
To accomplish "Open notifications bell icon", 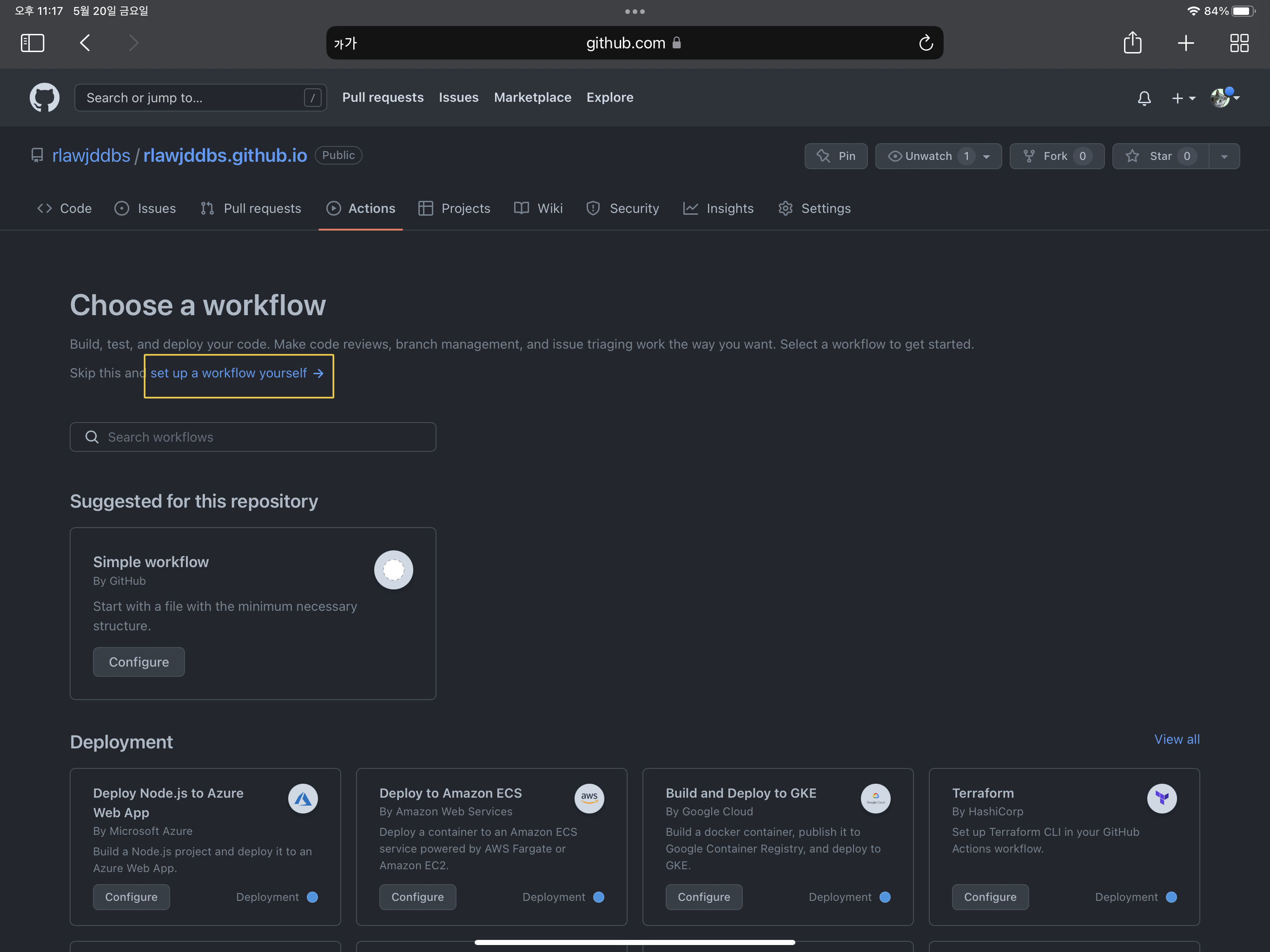I will [x=1144, y=98].
